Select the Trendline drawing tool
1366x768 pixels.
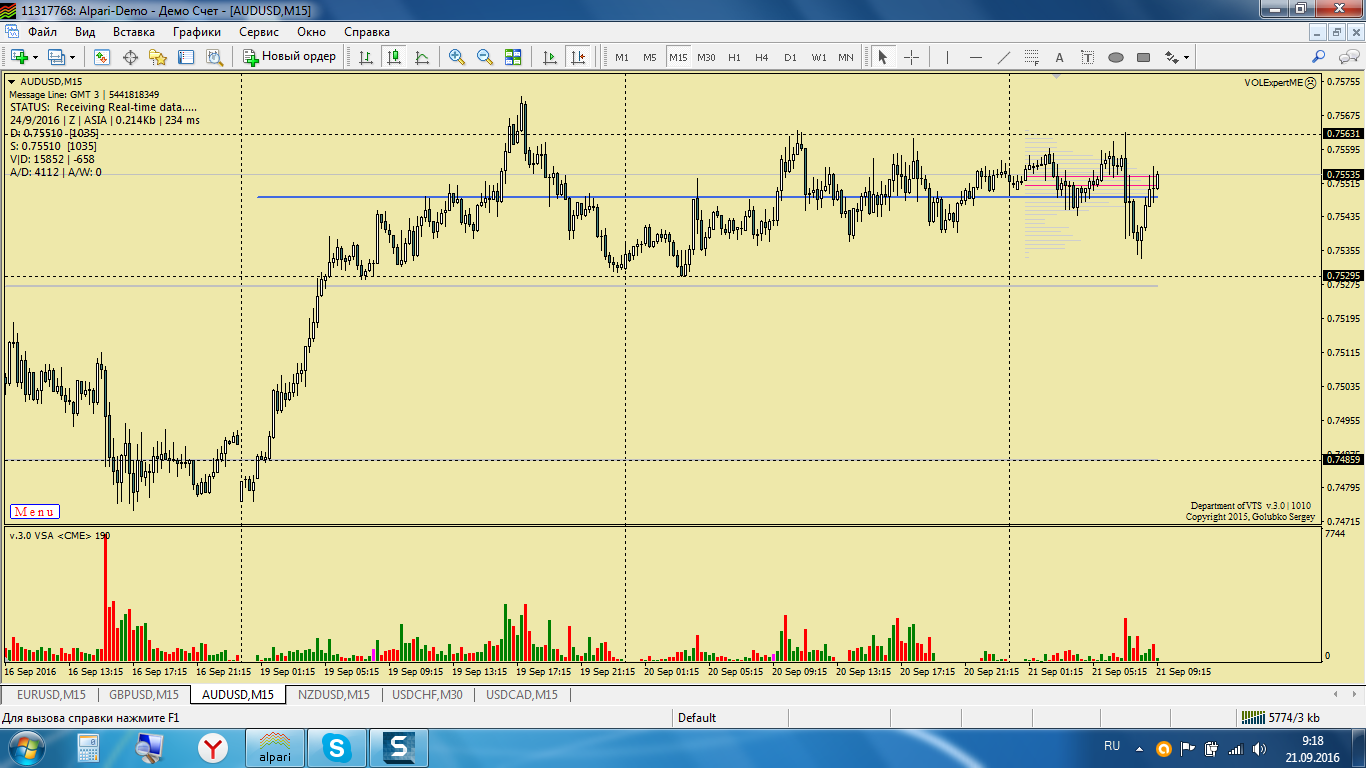pos(1003,57)
